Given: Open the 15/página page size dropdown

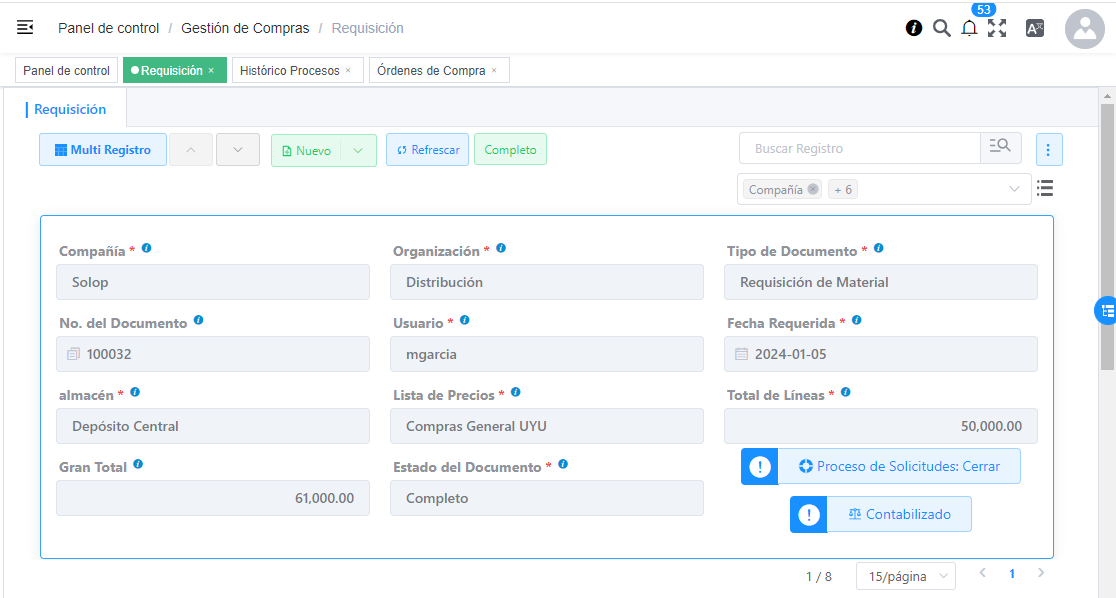Looking at the screenshot, I should point(905,576).
